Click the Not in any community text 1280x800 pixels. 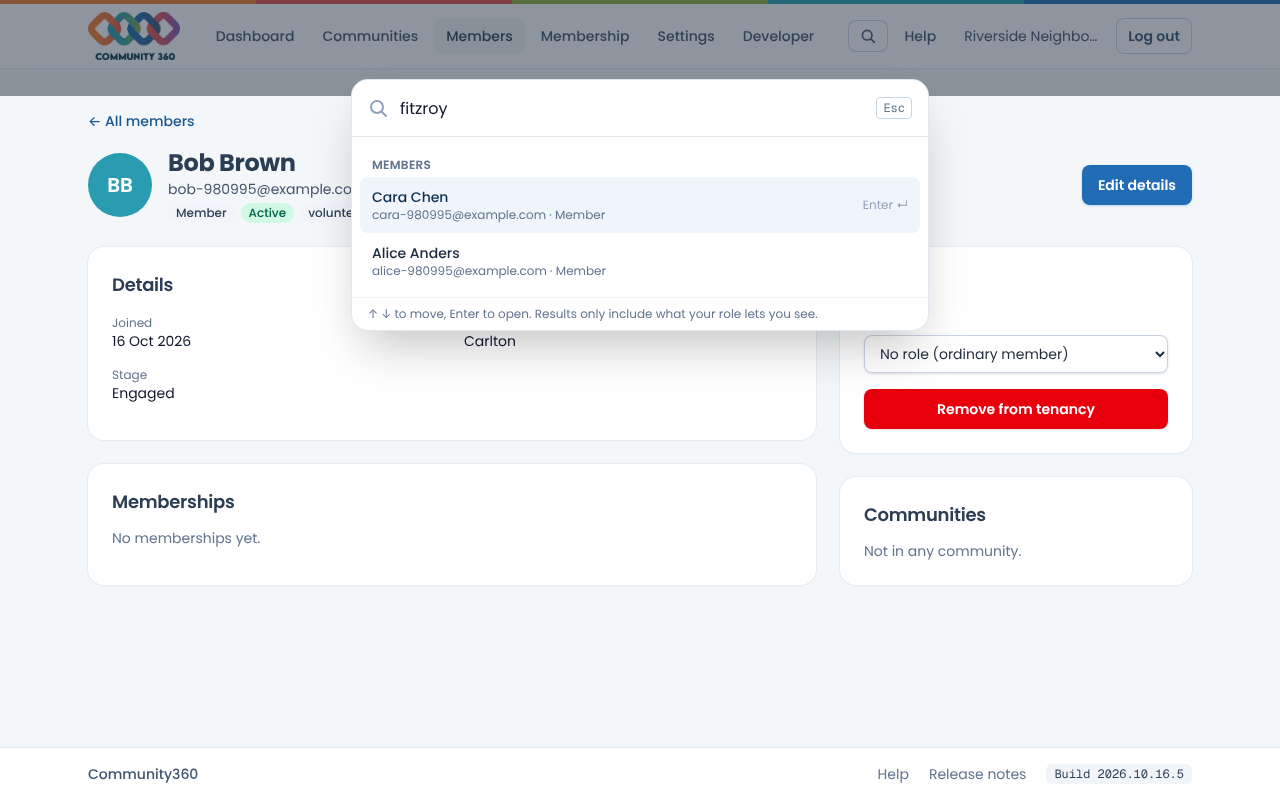pos(943,551)
